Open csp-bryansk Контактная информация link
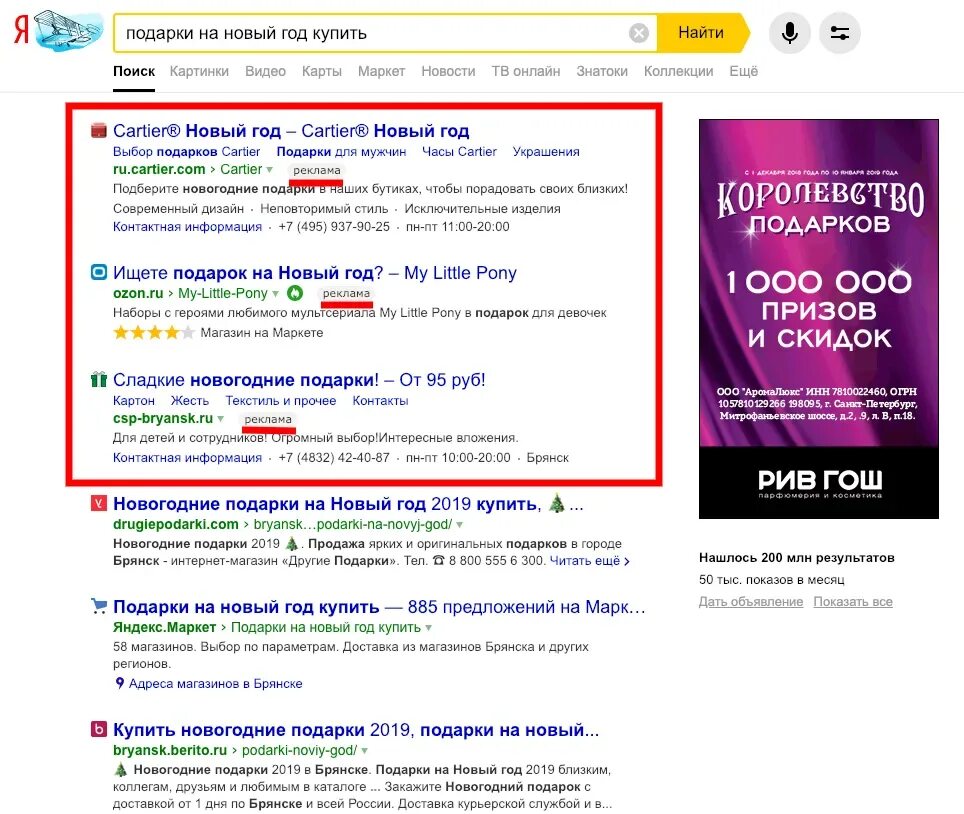The height and width of the screenshot is (814, 964). (188, 457)
